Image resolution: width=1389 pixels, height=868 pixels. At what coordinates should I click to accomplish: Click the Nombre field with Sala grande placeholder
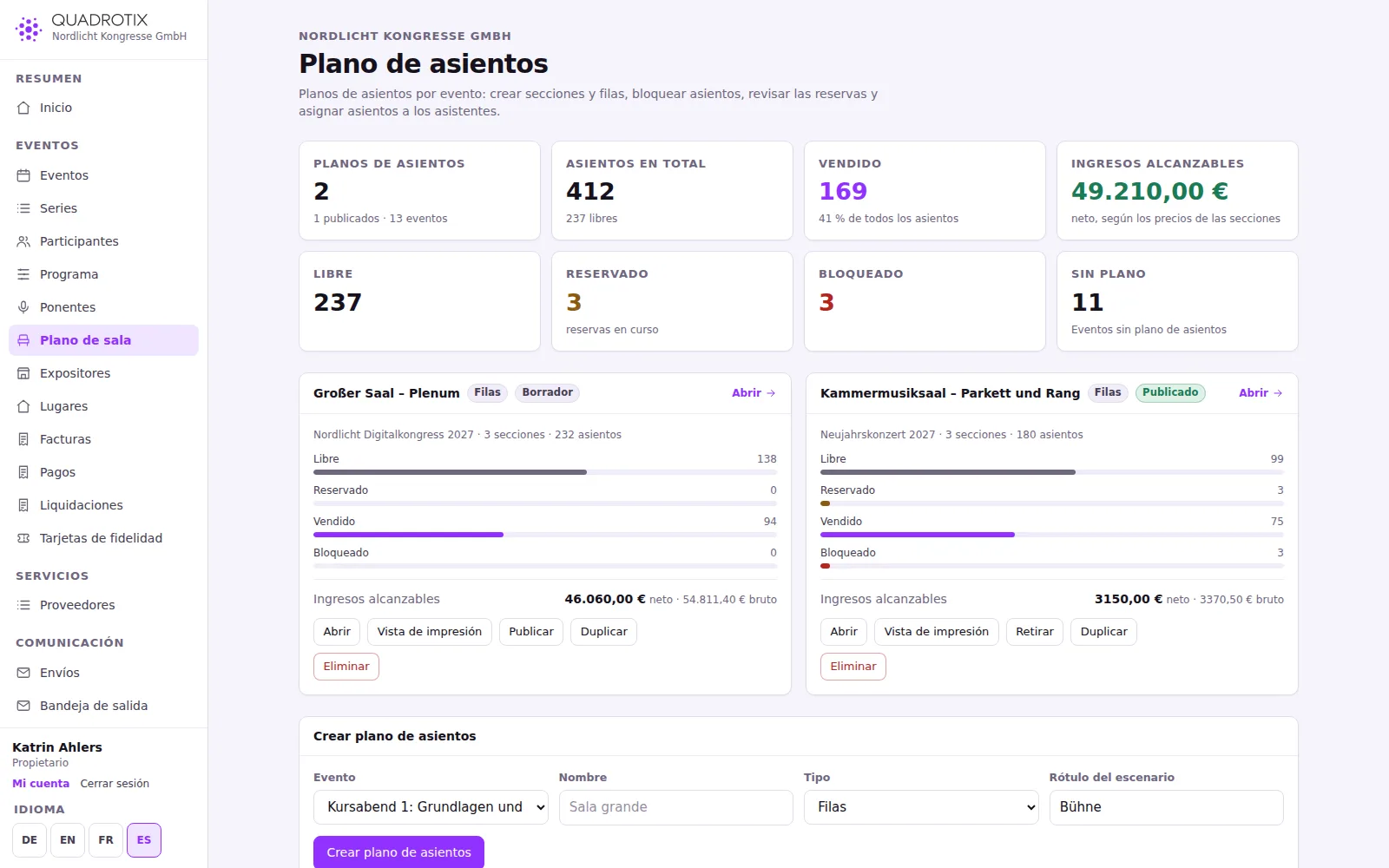point(675,807)
